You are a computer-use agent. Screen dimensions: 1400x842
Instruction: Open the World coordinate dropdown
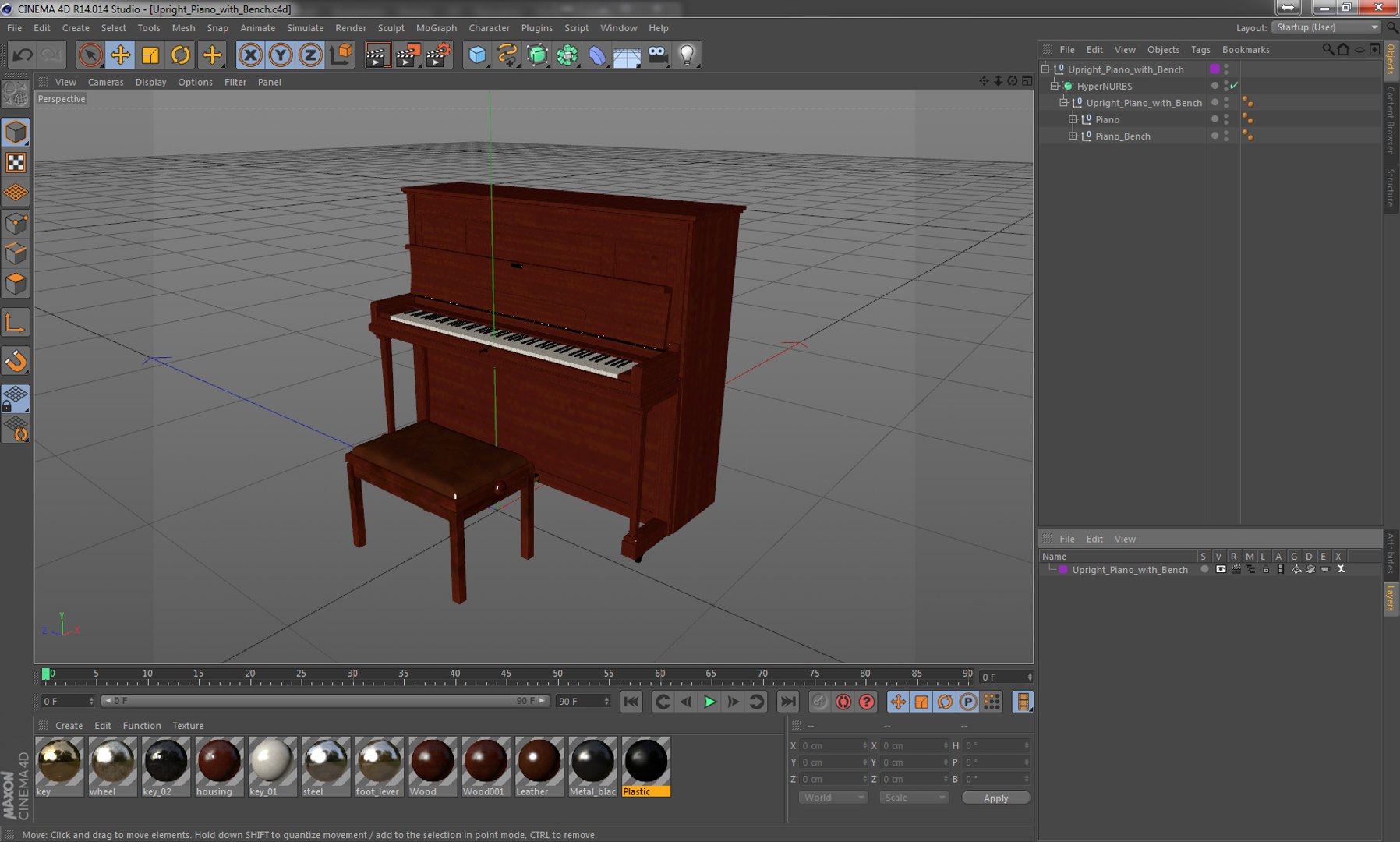pyautogui.click(x=833, y=798)
